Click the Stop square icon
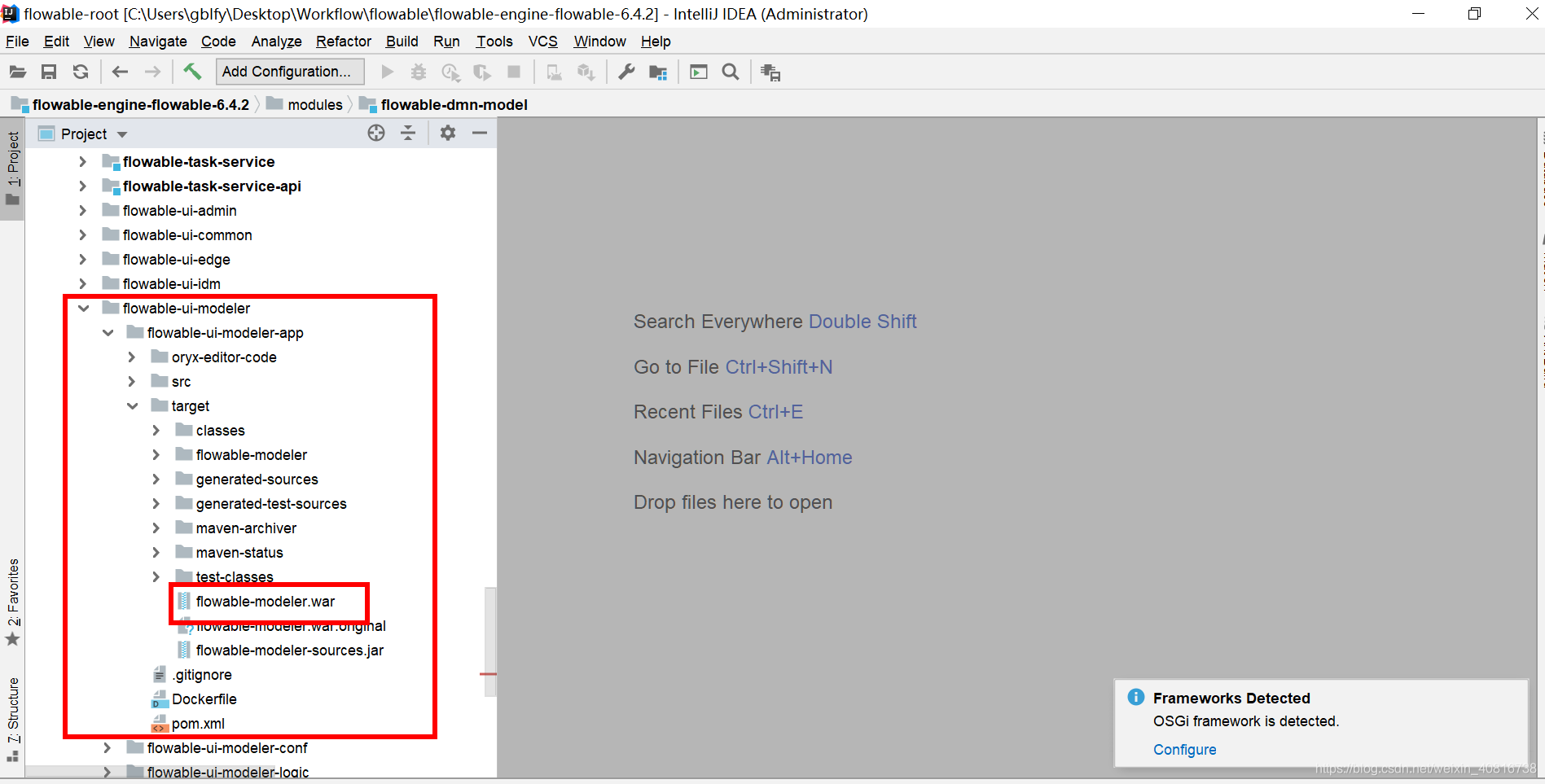This screenshot has height=784, width=1545. [x=514, y=72]
